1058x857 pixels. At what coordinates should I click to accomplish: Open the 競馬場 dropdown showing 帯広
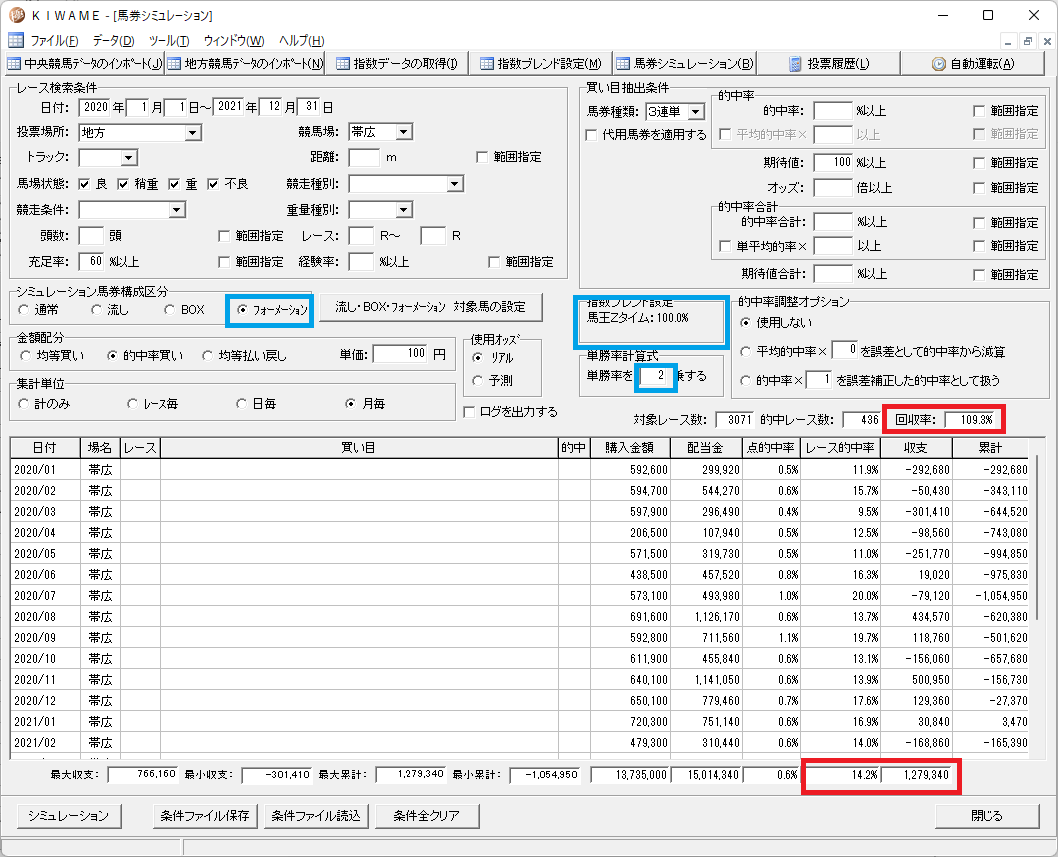point(403,132)
